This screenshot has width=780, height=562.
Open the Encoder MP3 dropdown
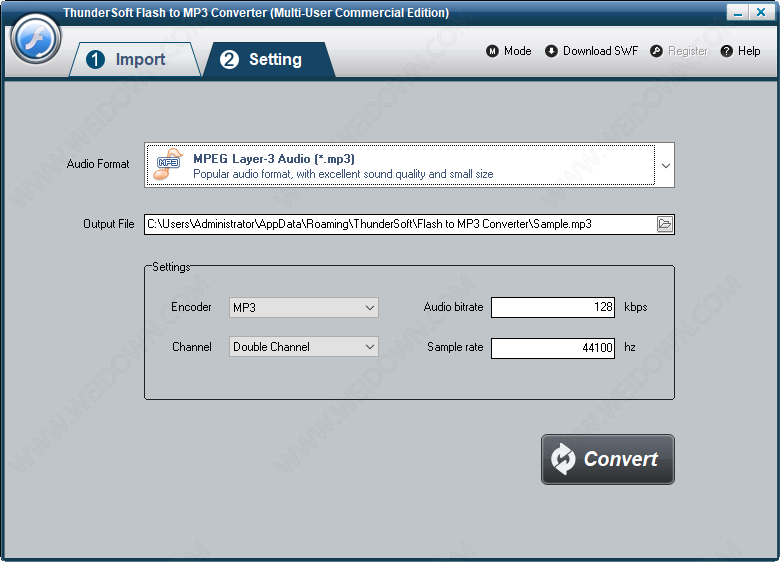303,307
